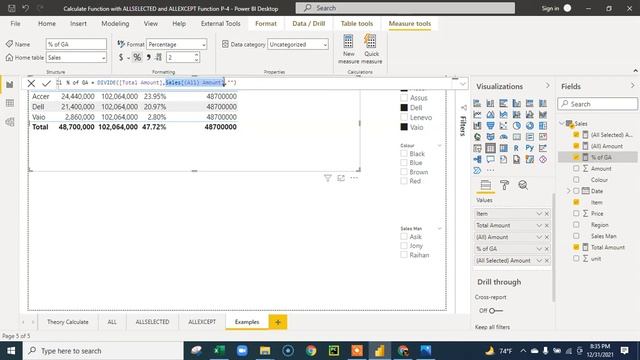Open the Home ribbon tab

pyautogui.click(x=47, y=24)
